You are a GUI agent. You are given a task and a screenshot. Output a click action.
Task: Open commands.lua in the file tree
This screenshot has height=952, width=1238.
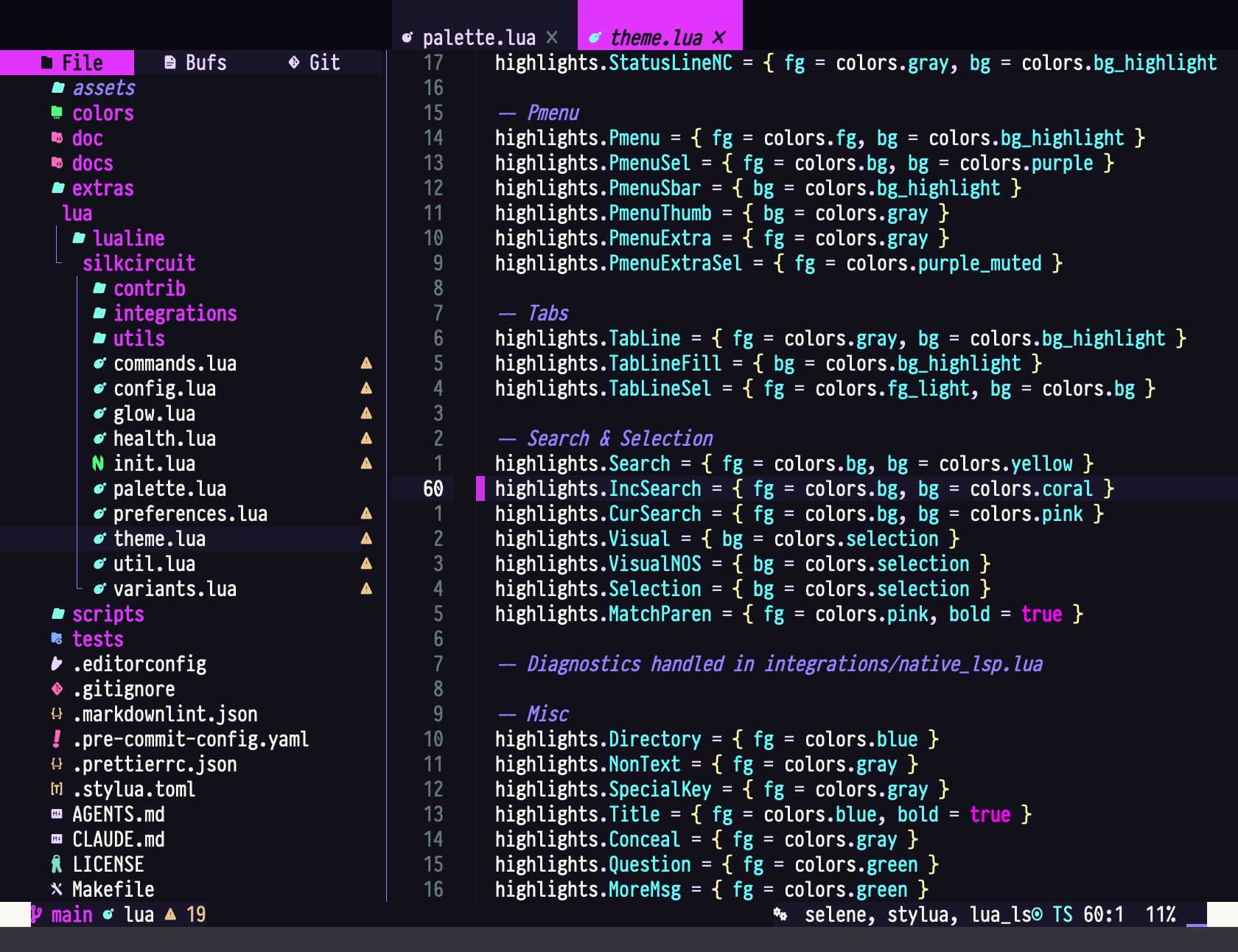click(x=175, y=363)
